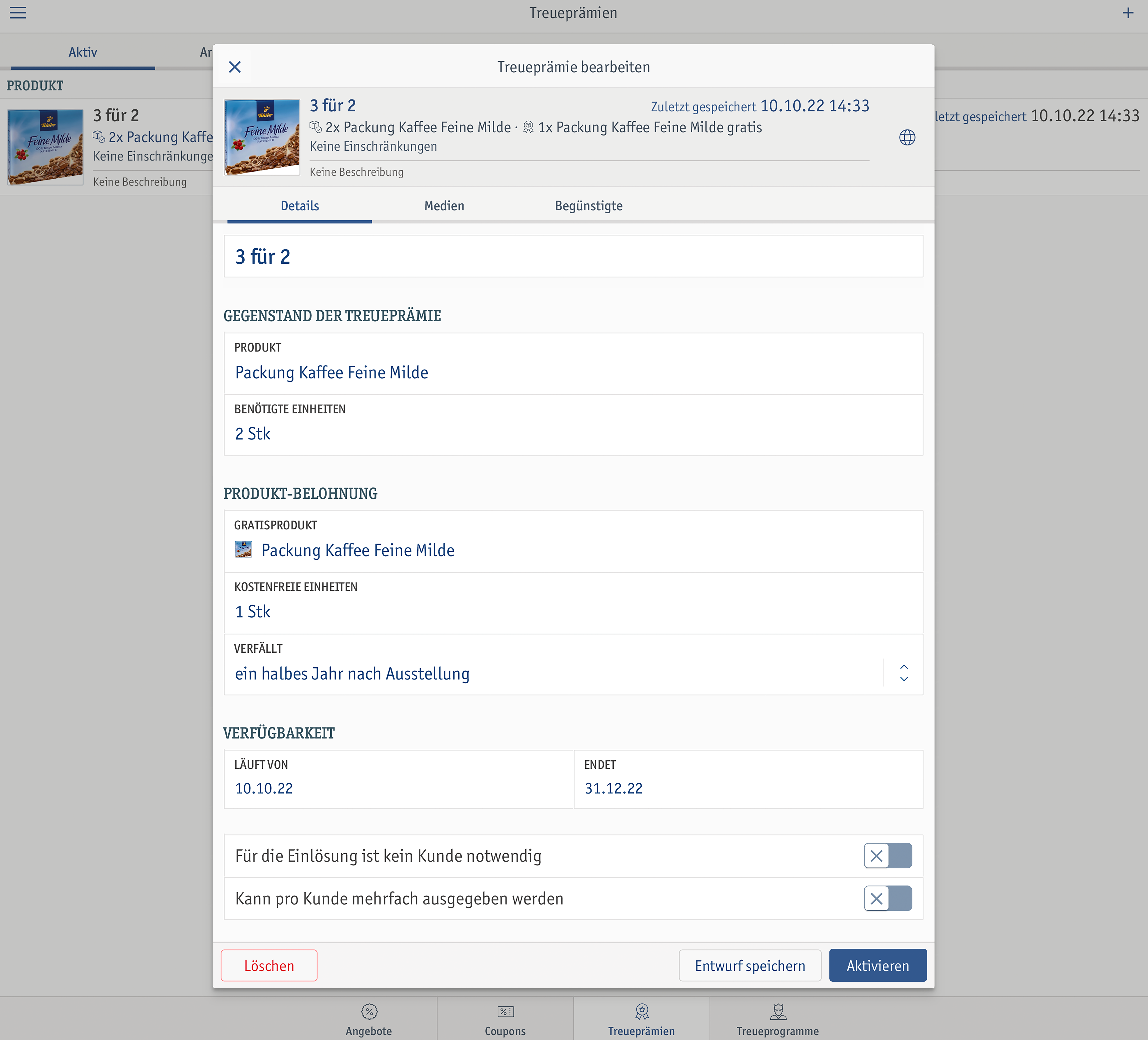The image size is (1148, 1040).
Task: Close the Treueprämie bearbeiten dialog
Action: pyautogui.click(x=235, y=67)
